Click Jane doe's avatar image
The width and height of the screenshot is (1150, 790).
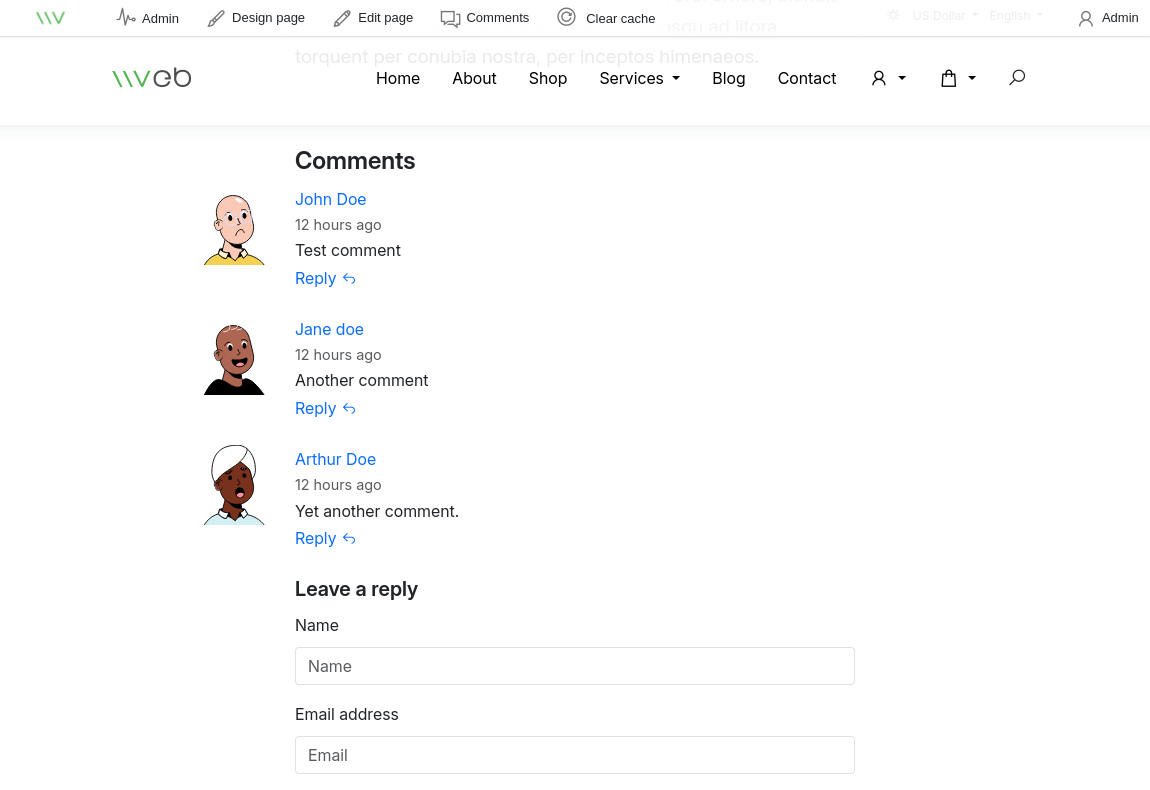pyautogui.click(x=234, y=359)
